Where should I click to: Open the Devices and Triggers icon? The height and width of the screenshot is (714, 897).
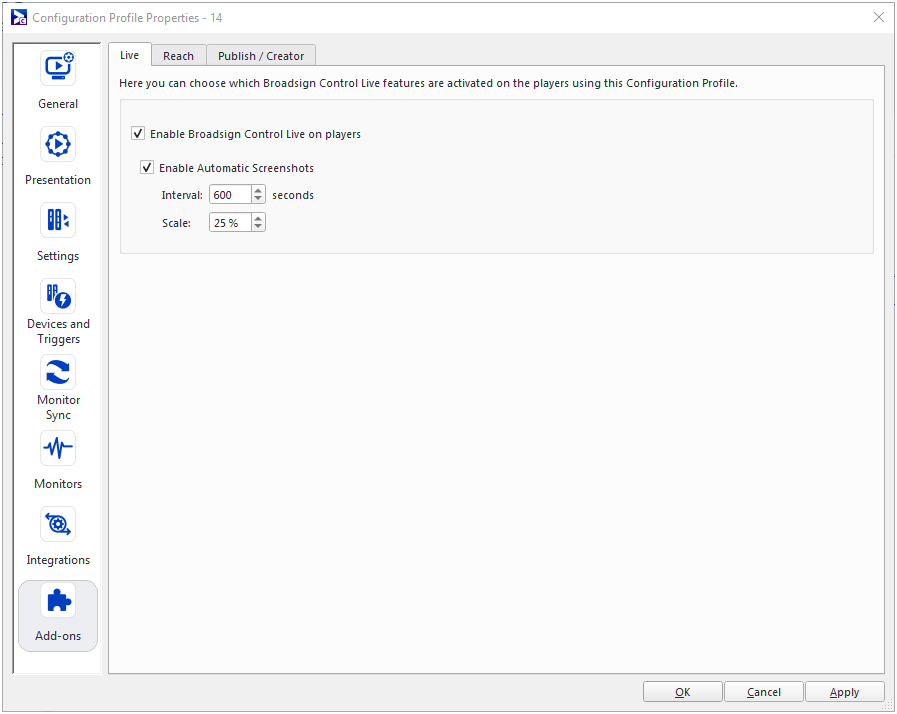click(58, 296)
